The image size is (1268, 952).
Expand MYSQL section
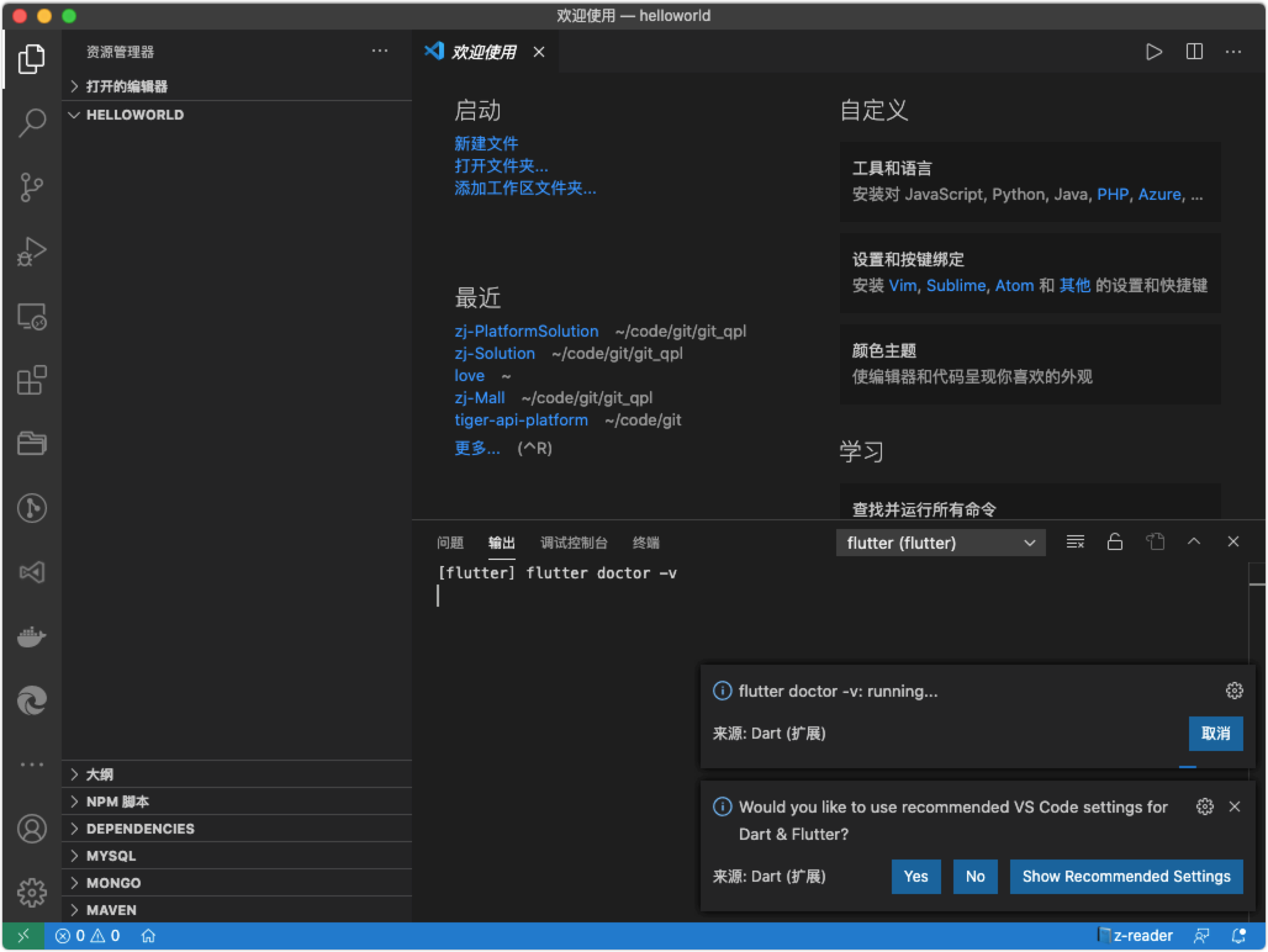[x=237, y=856]
